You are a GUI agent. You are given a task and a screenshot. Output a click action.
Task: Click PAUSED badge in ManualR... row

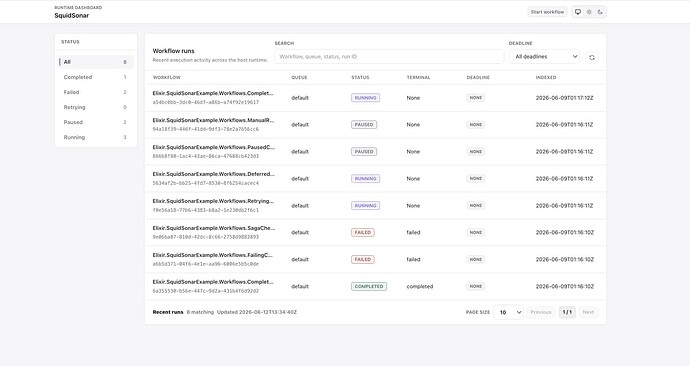pos(364,124)
